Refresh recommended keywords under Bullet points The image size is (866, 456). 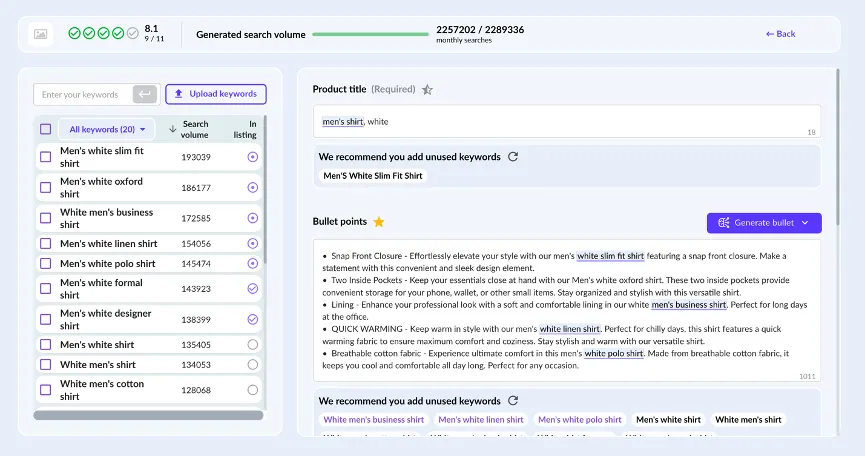point(513,401)
